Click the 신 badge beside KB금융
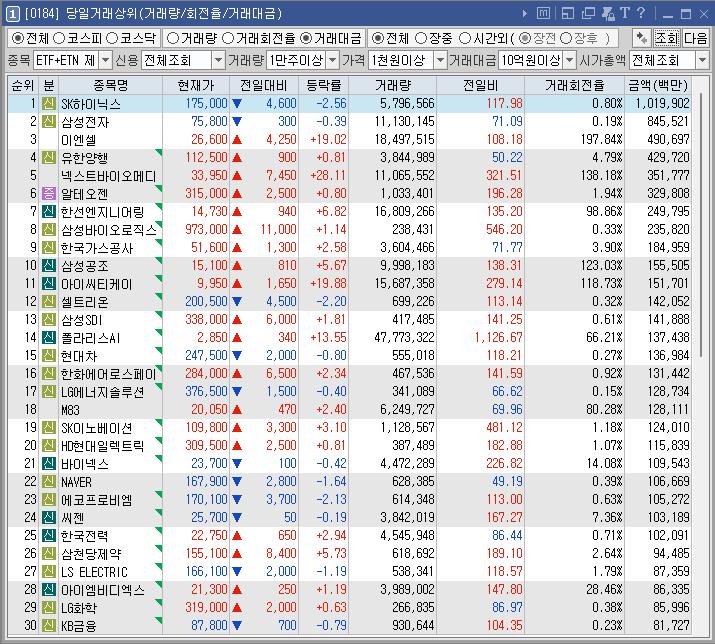 click(49, 625)
